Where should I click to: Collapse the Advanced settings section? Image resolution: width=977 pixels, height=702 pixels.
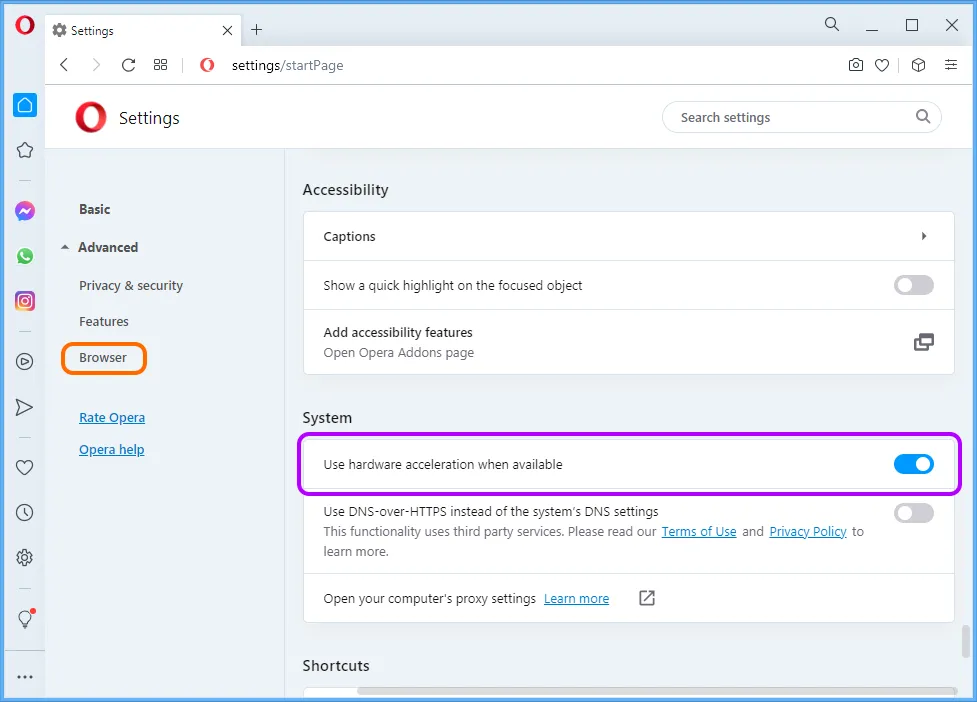pyautogui.click(x=100, y=247)
